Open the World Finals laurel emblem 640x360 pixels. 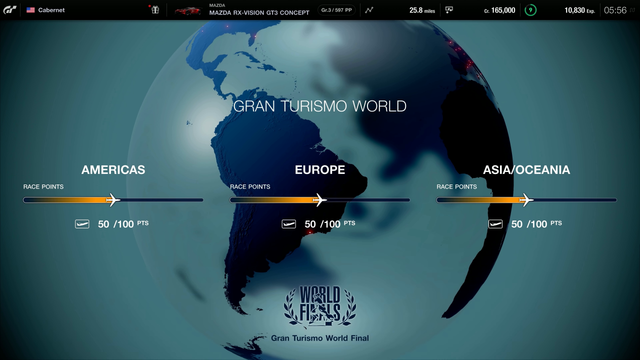point(320,306)
